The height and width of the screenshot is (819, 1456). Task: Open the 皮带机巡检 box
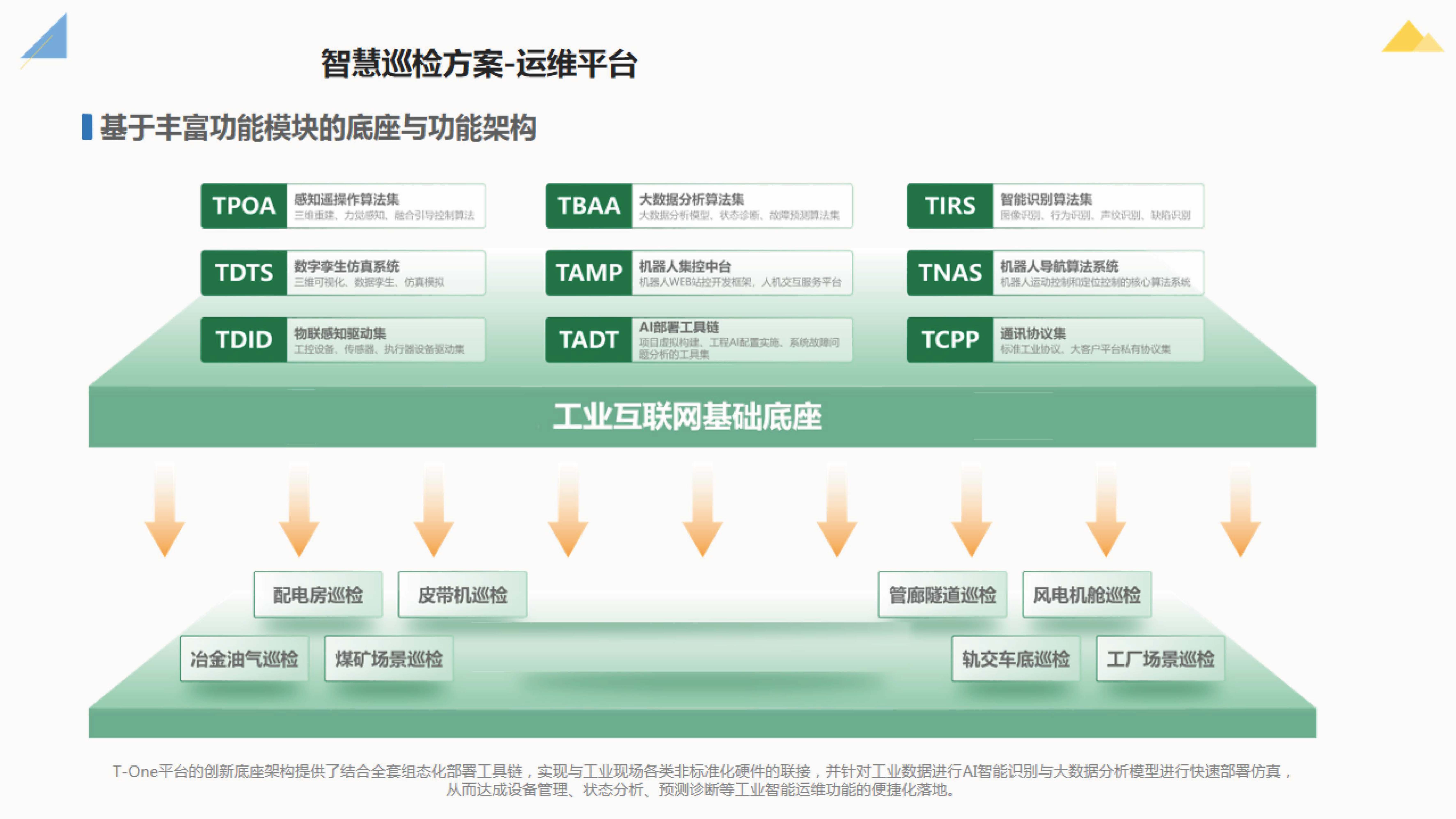[462, 595]
